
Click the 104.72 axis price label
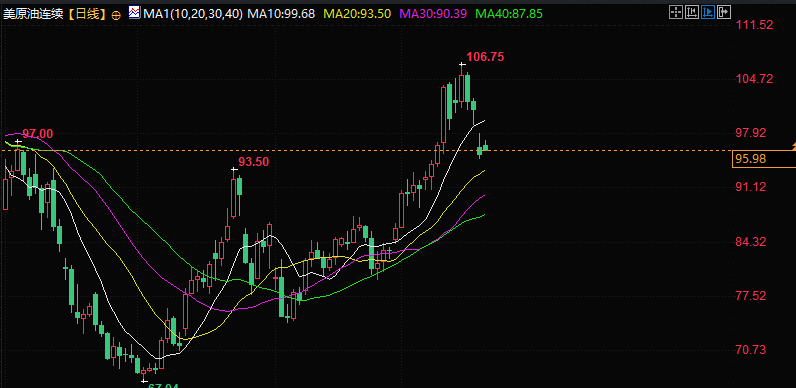point(754,79)
